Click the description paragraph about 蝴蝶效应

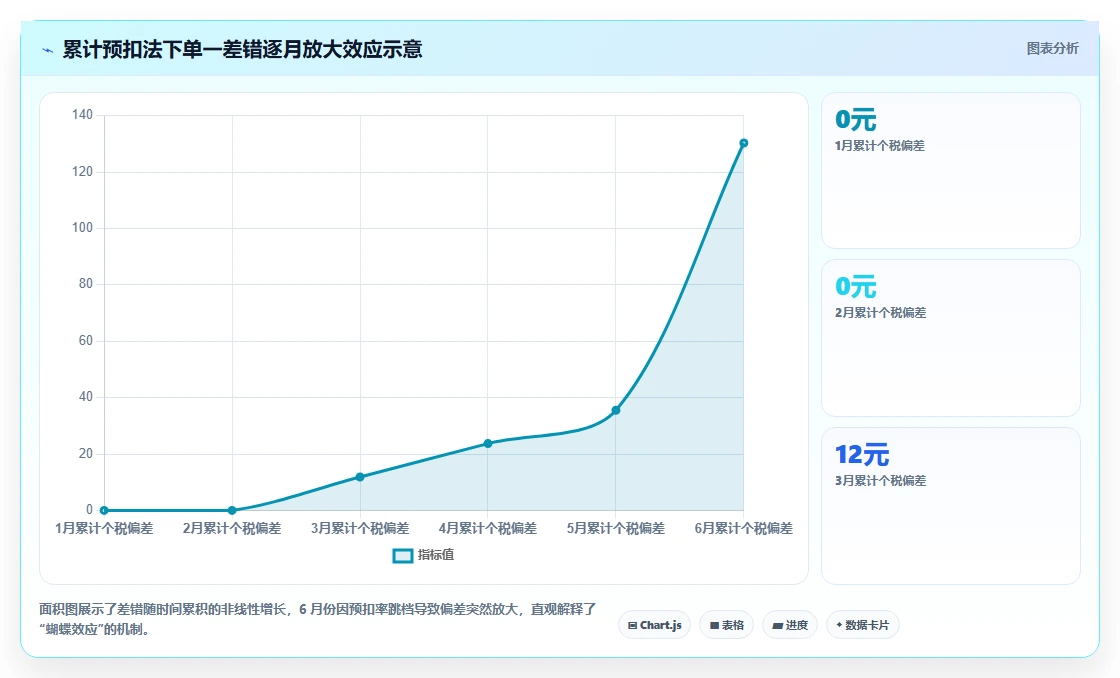318,619
